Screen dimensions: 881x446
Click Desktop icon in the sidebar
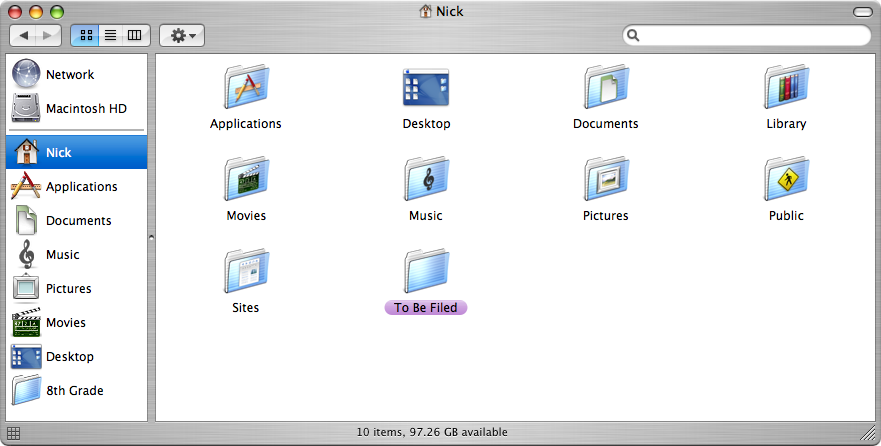[x=26, y=357]
